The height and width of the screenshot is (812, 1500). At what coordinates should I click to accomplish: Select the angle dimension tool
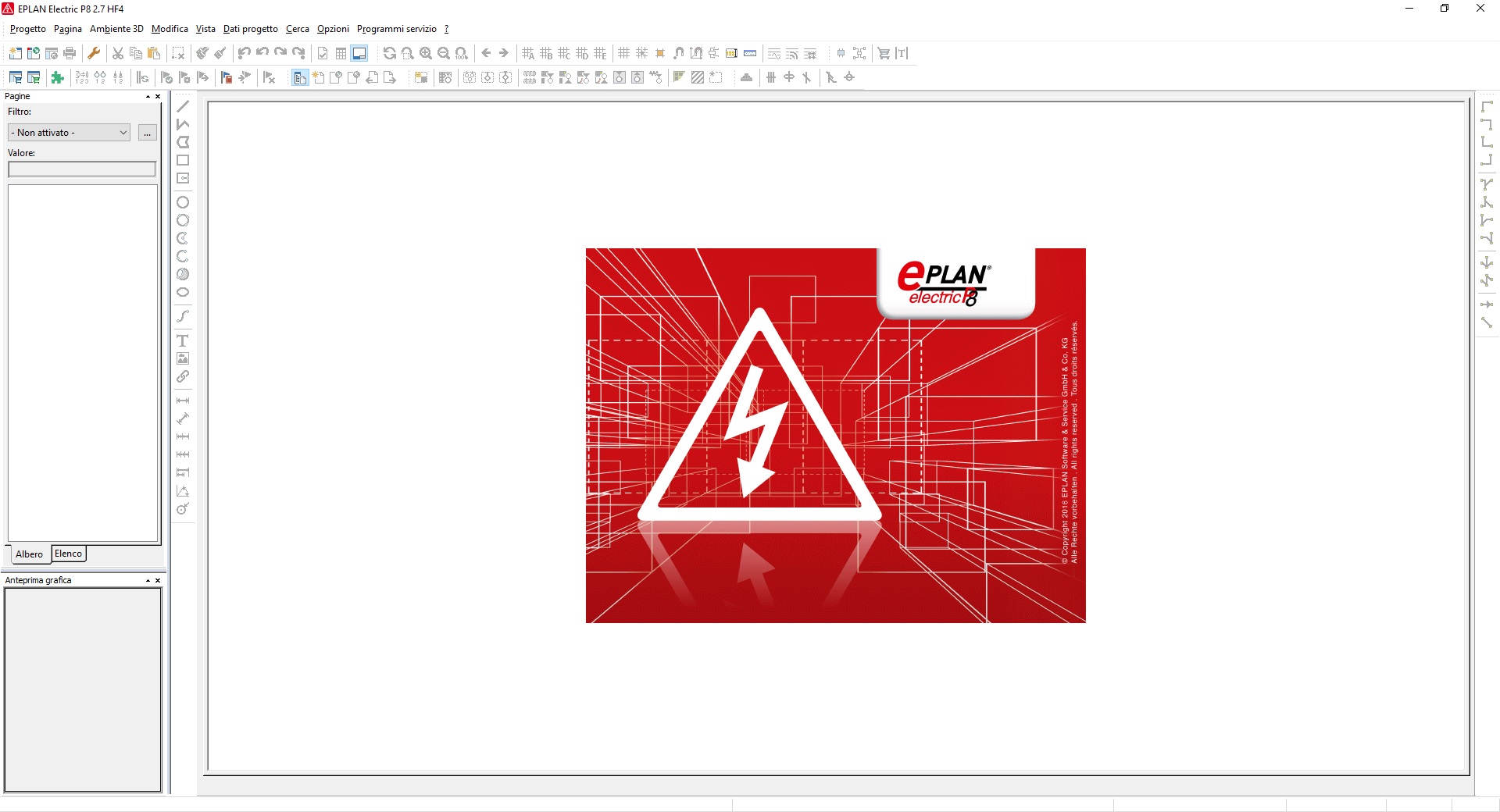click(183, 491)
